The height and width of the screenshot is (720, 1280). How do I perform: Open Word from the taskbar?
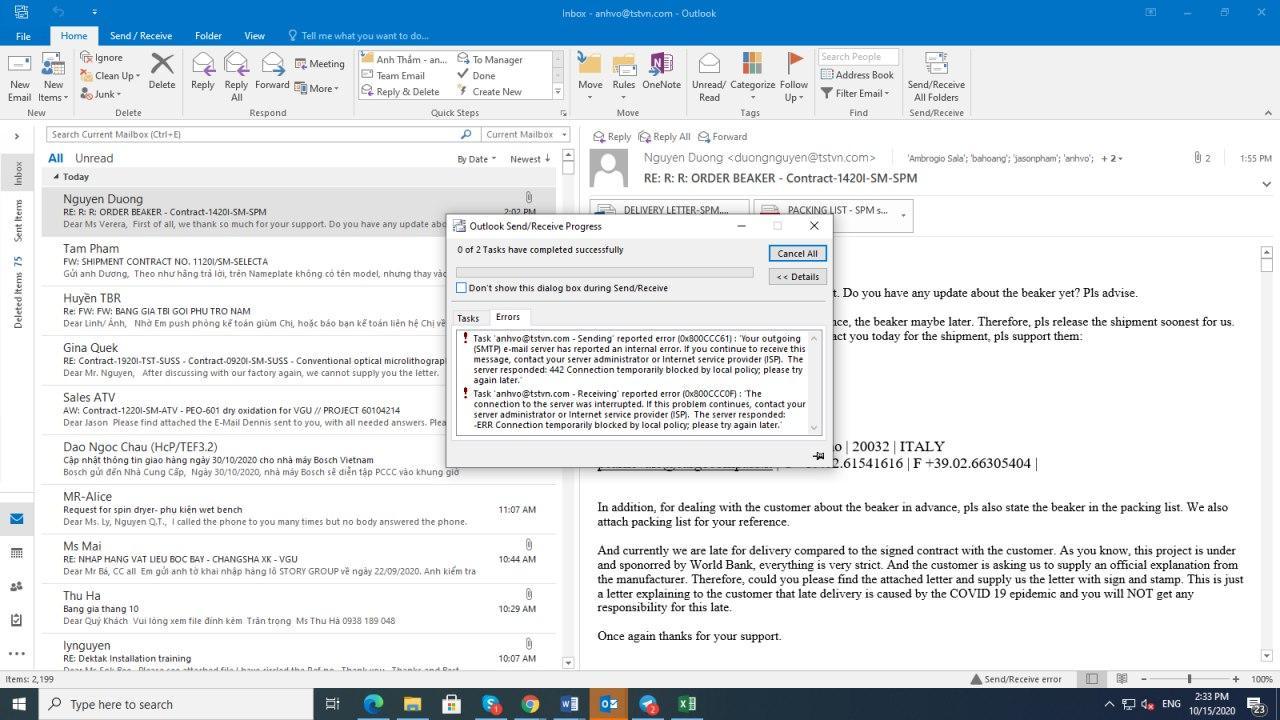(569, 704)
